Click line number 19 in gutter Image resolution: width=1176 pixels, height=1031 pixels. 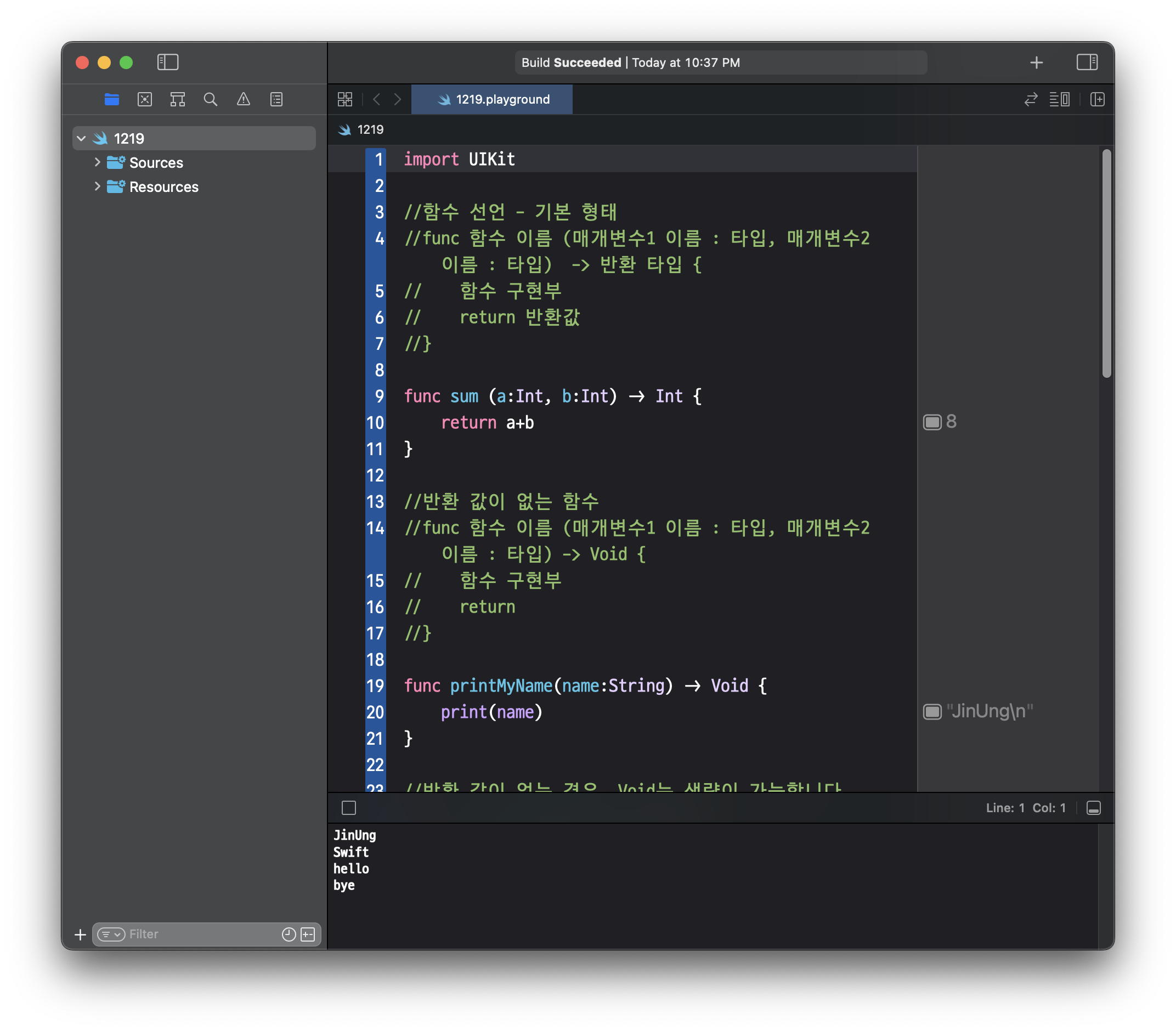point(375,686)
